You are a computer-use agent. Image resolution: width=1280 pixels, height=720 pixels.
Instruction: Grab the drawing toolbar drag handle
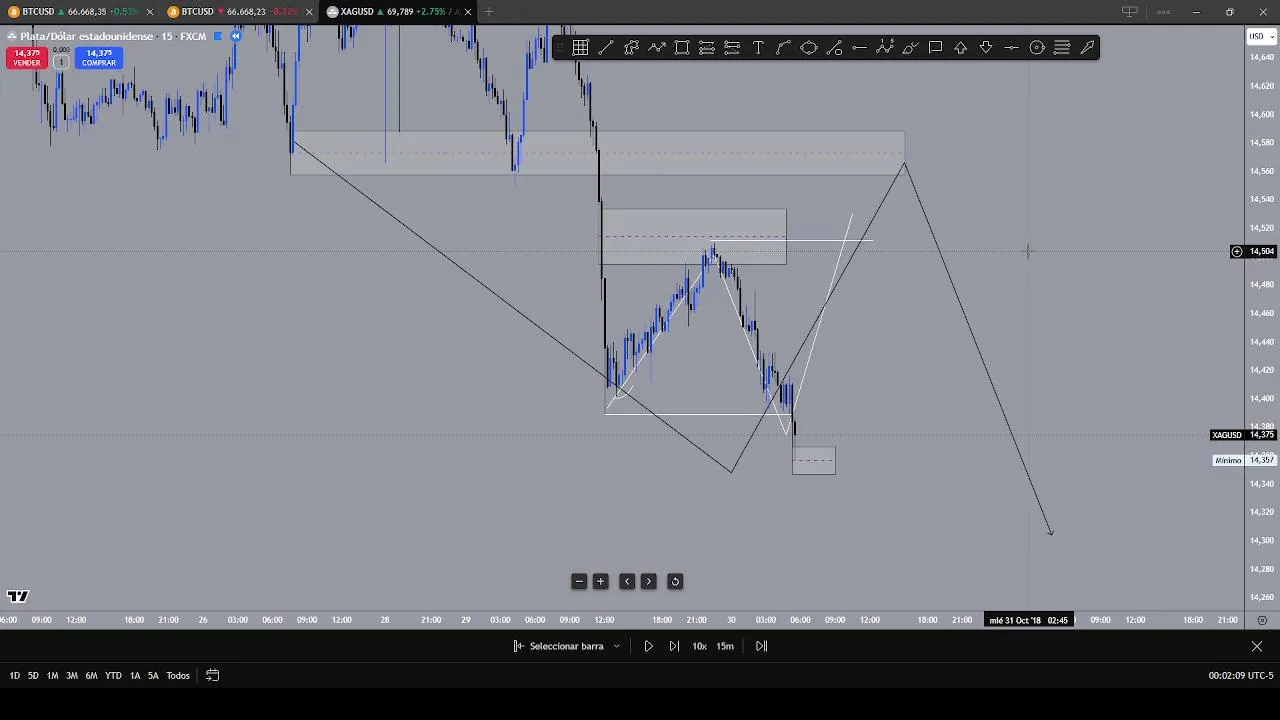pos(559,47)
